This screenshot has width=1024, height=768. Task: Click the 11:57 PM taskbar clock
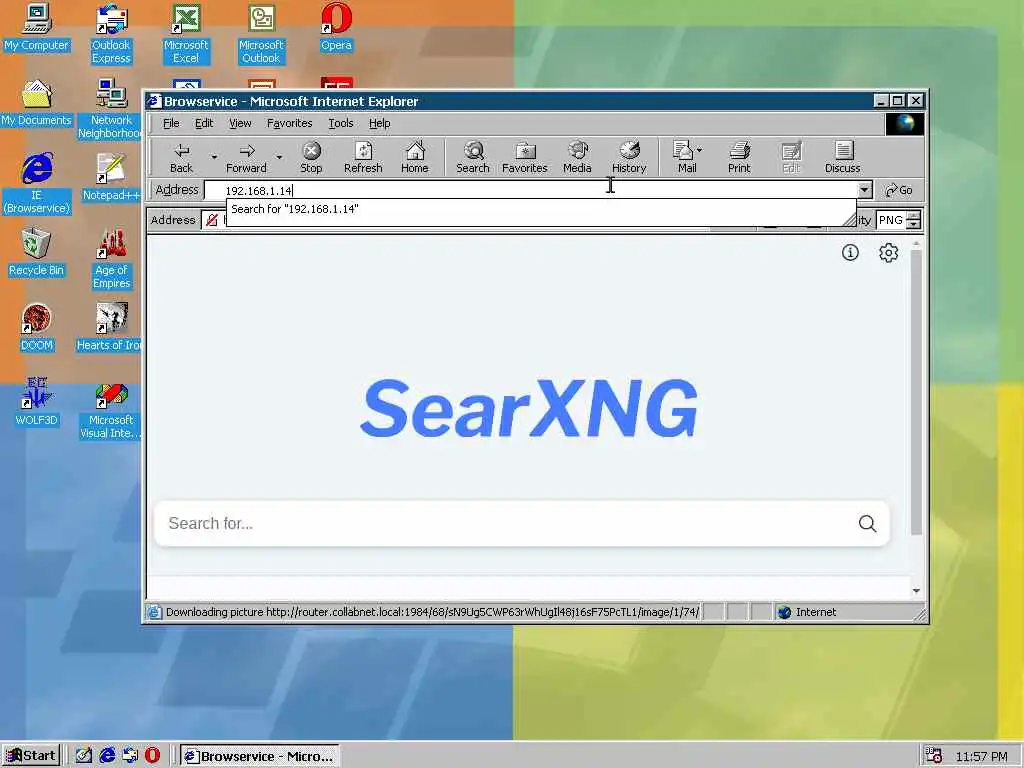(x=982, y=756)
